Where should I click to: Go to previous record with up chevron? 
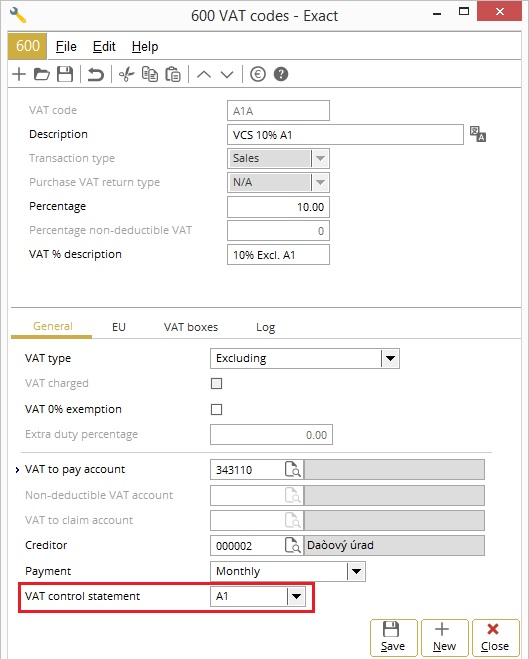pyautogui.click(x=204, y=74)
